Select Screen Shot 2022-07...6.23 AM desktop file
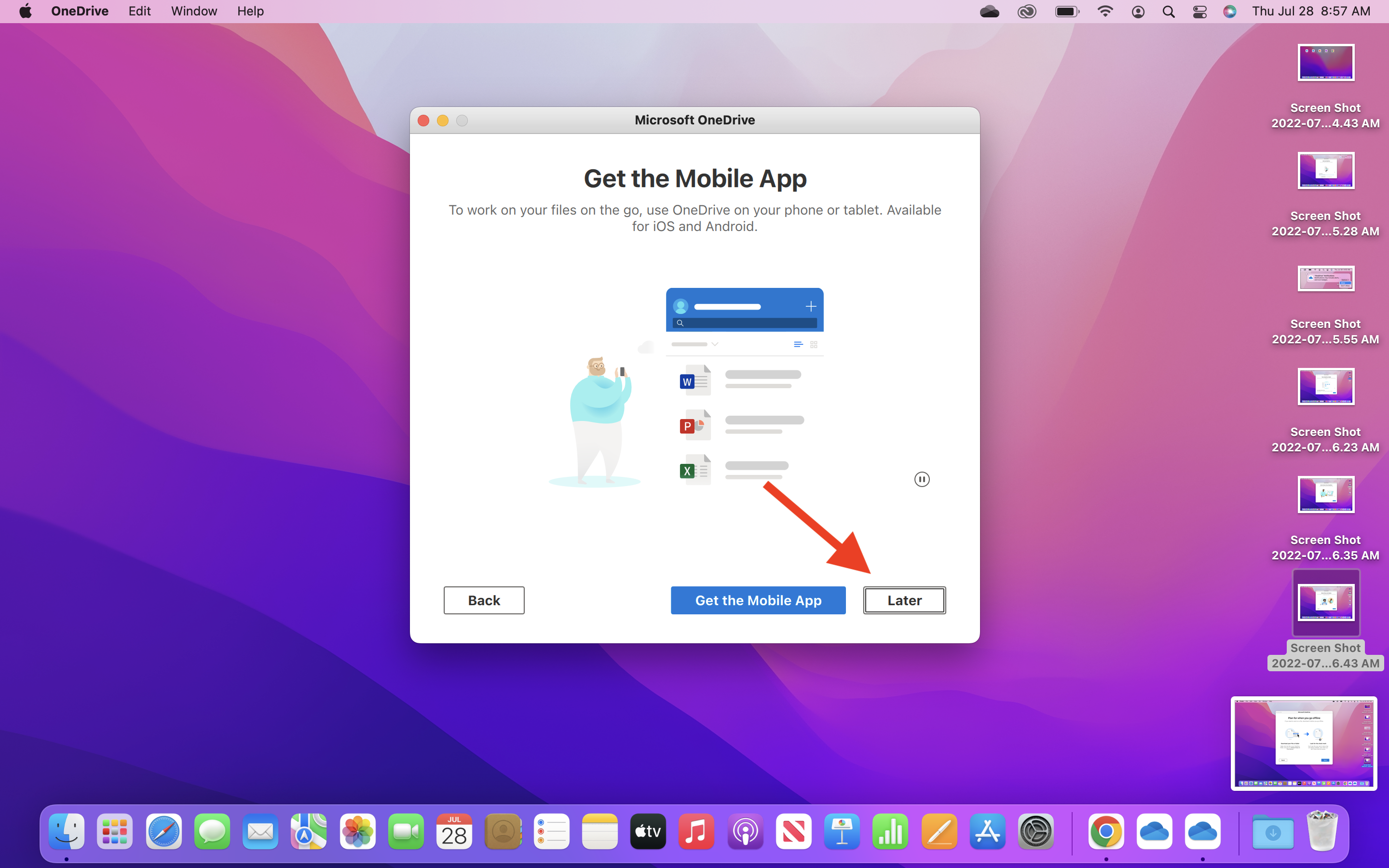 pyautogui.click(x=1325, y=410)
